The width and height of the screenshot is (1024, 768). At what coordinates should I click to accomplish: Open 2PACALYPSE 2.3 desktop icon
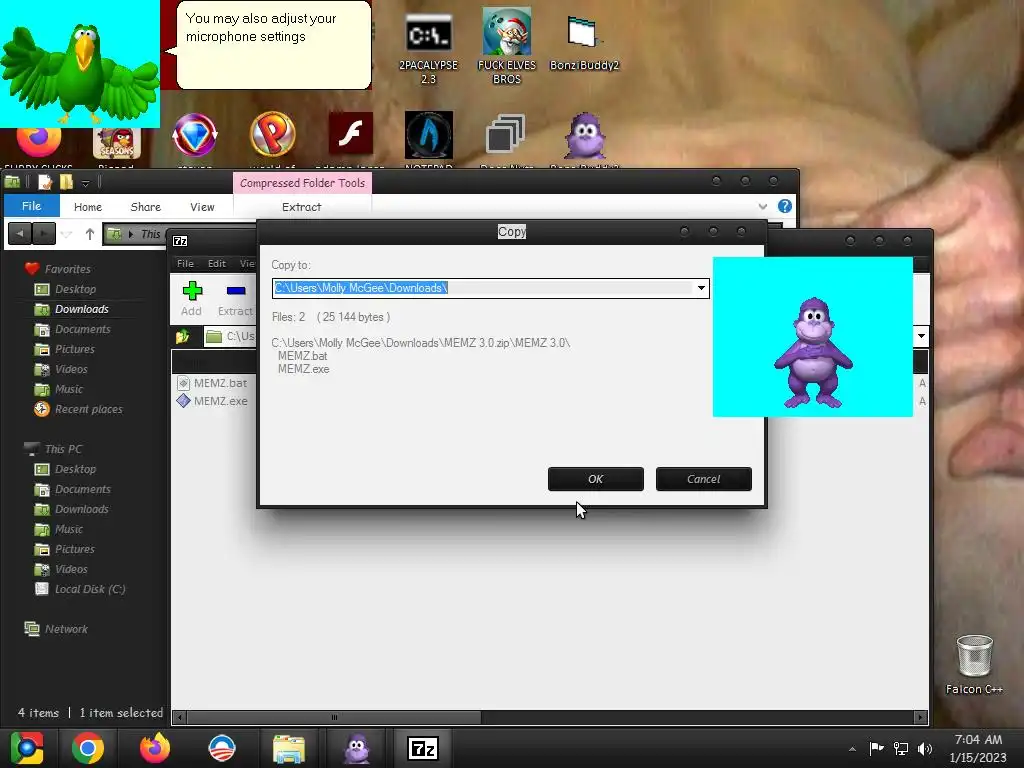(x=428, y=48)
